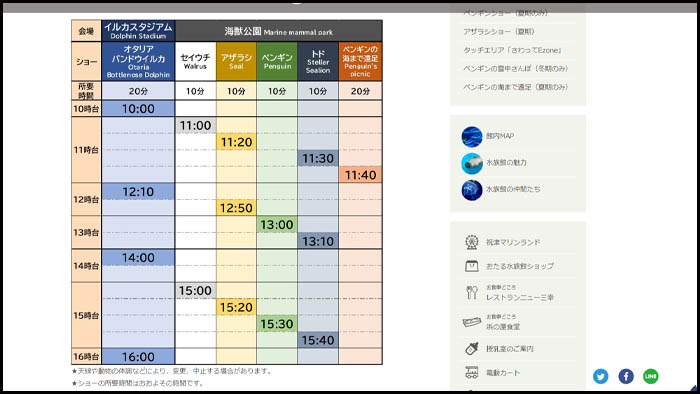
Task: Click the 12:50 seal show time
Action: 236,208
